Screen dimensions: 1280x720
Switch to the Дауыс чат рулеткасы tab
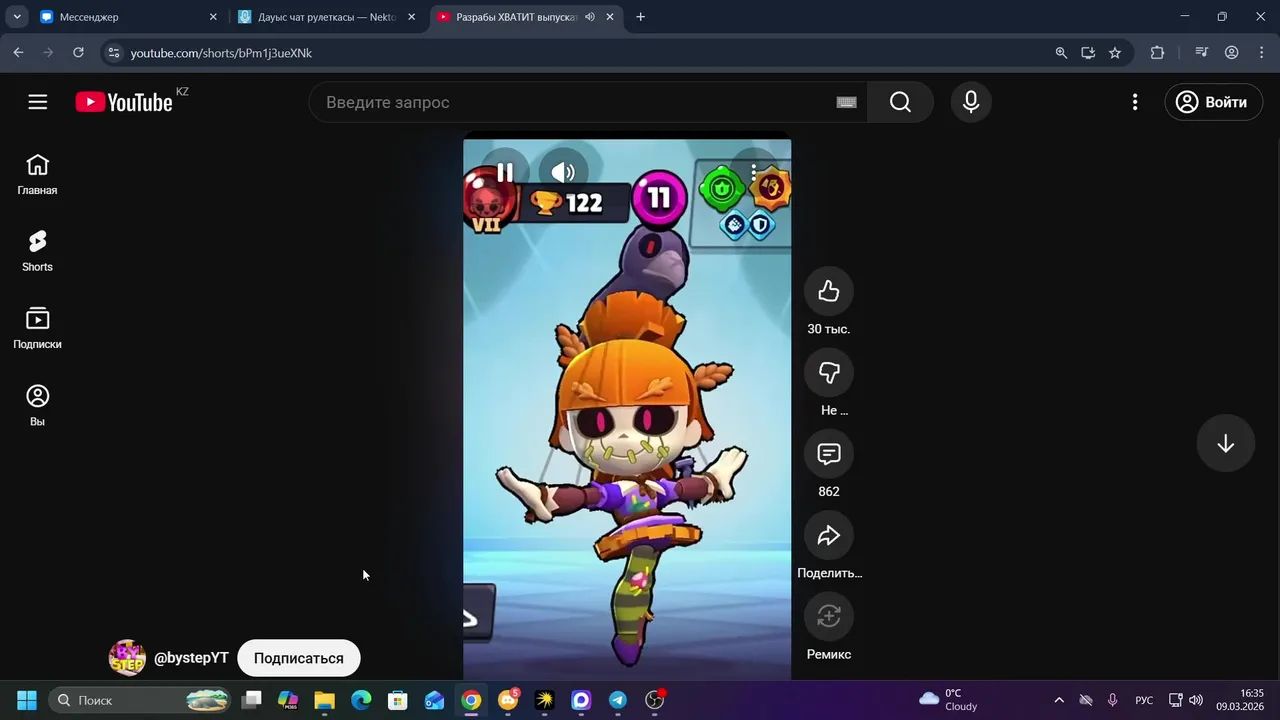325,17
